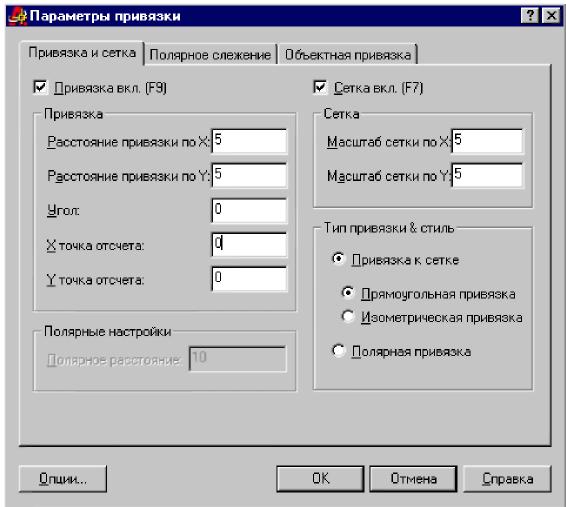Switch to the Полярное слежение tab

pos(210,55)
